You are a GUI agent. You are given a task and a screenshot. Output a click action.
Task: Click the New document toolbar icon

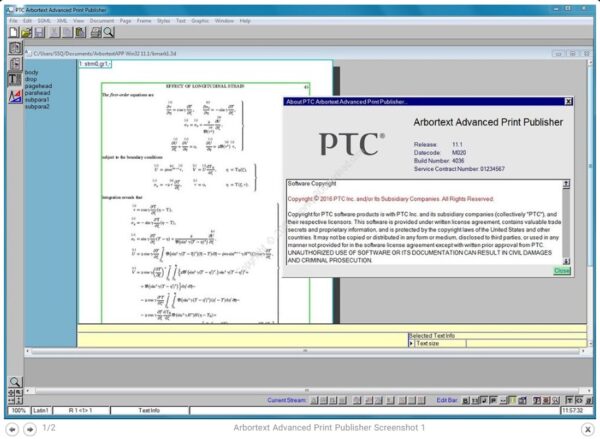(x=14, y=33)
